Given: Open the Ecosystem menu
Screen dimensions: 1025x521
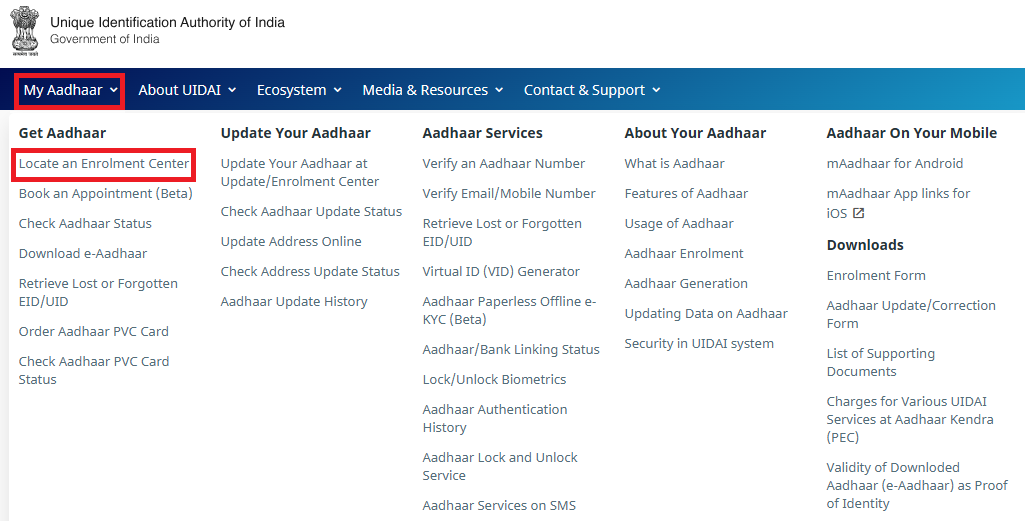Looking at the screenshot, I should click(x=299, y=90).
